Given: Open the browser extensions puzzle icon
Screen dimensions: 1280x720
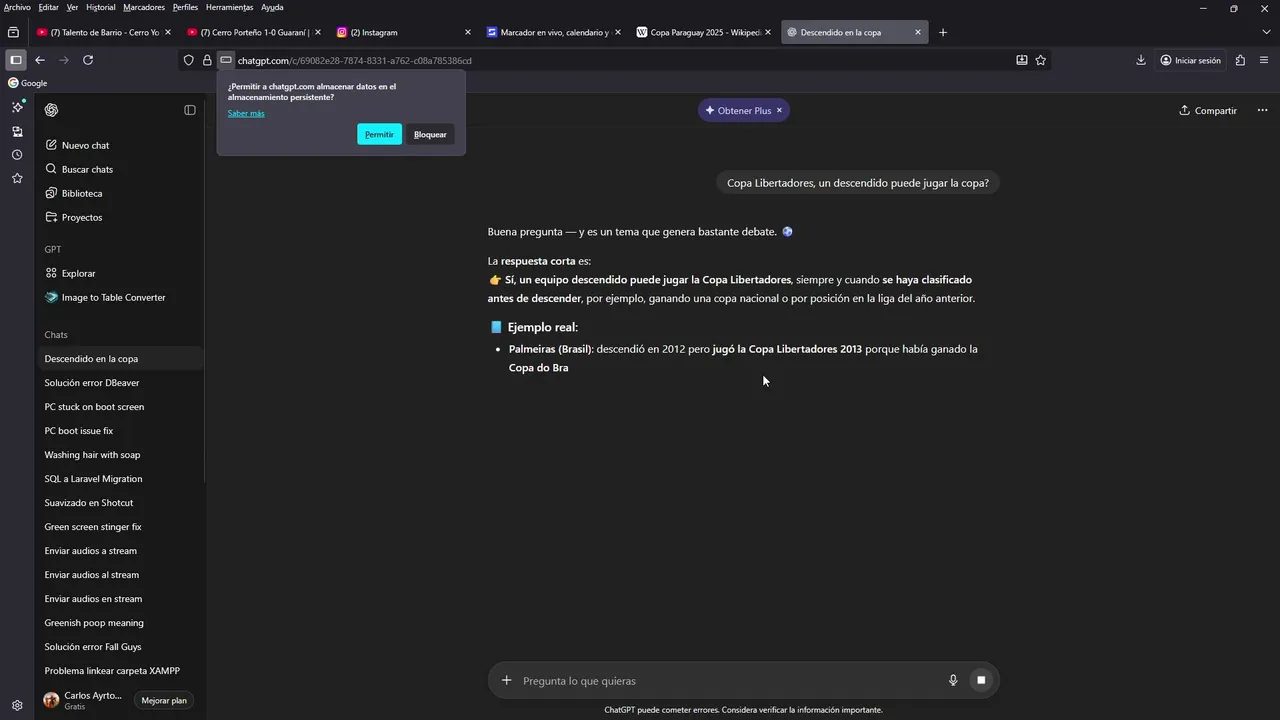Looking at the screenshot, I should (x=1240, y=60).
